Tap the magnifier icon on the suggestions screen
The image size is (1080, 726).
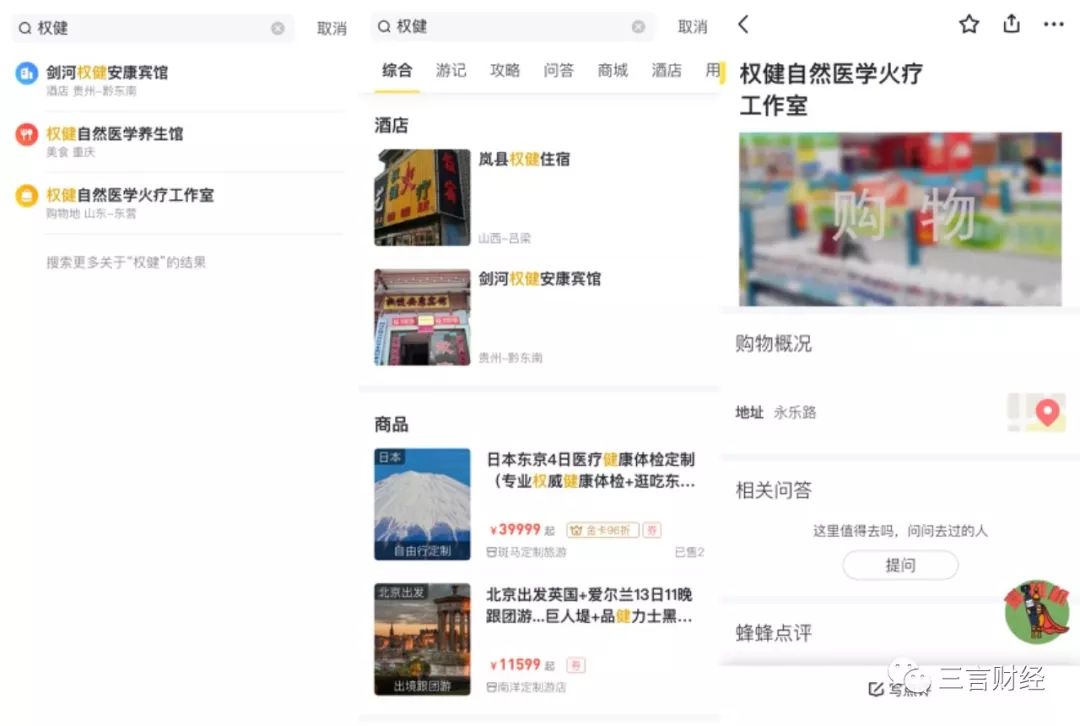coord(25,28)
